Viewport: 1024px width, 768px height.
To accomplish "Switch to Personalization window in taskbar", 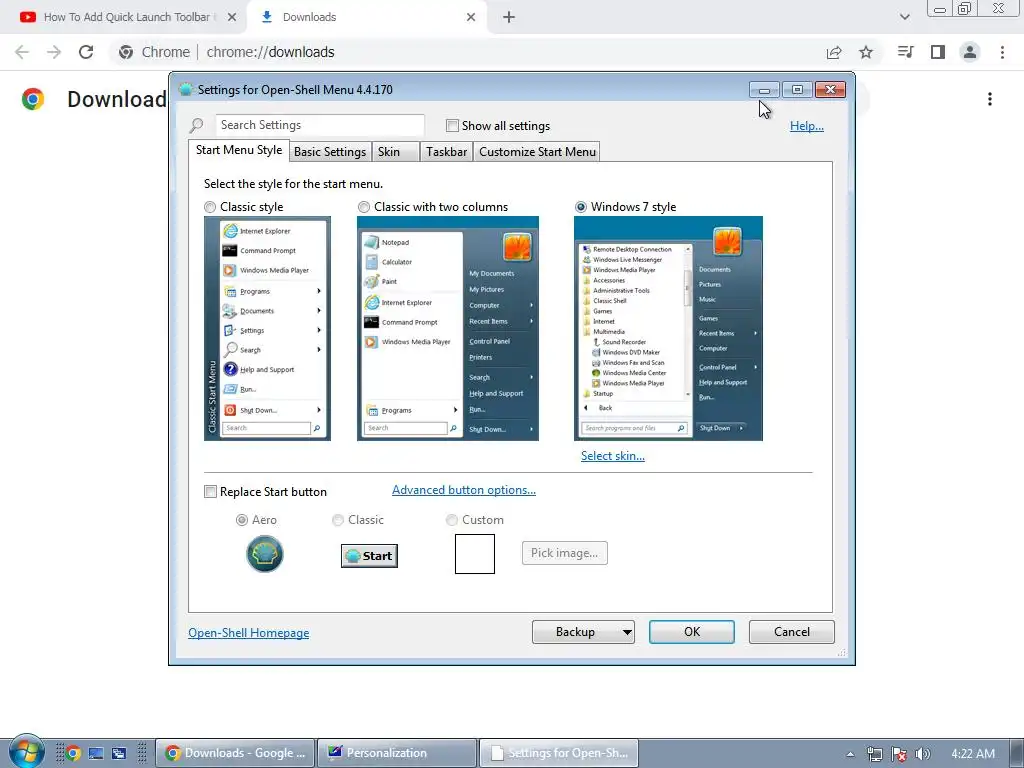I will pyautogui.click(x=397, y=753).
